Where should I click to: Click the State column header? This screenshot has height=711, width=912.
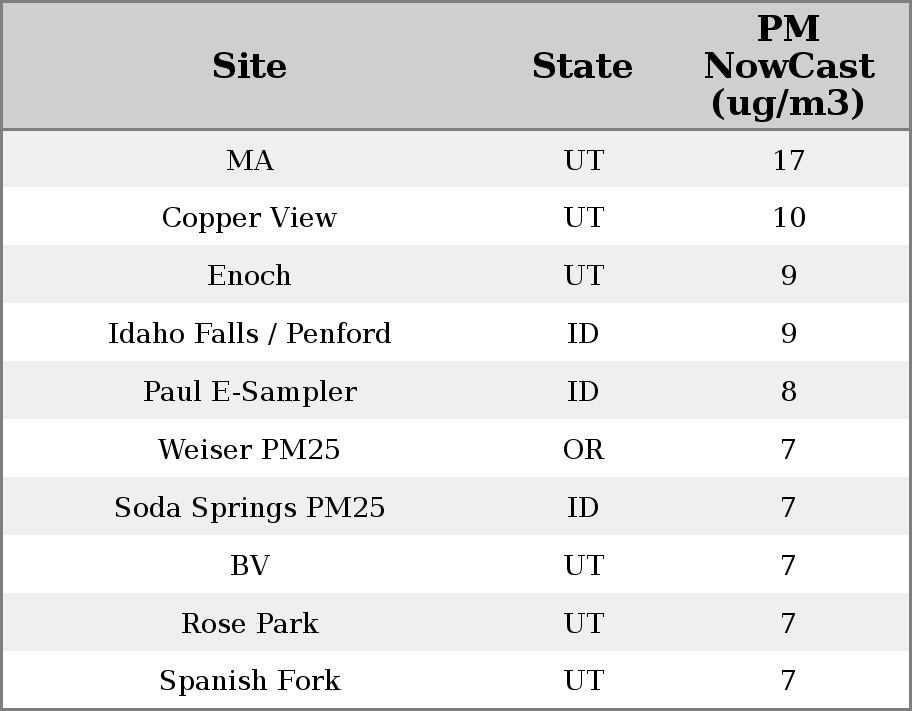[x=582, y=66]
